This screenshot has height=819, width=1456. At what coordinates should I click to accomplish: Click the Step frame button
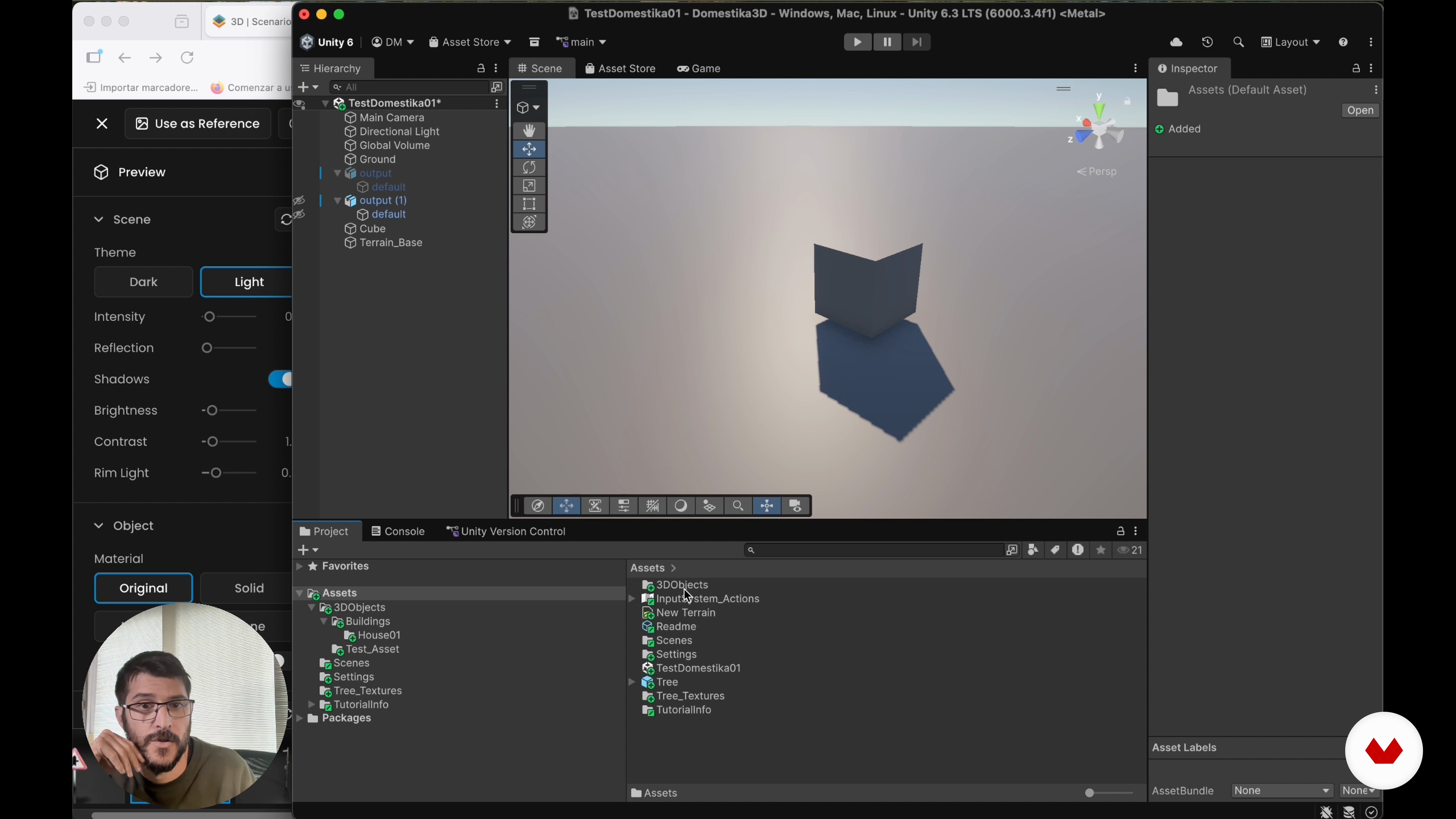pyautogui.click(x=917, y=42)
